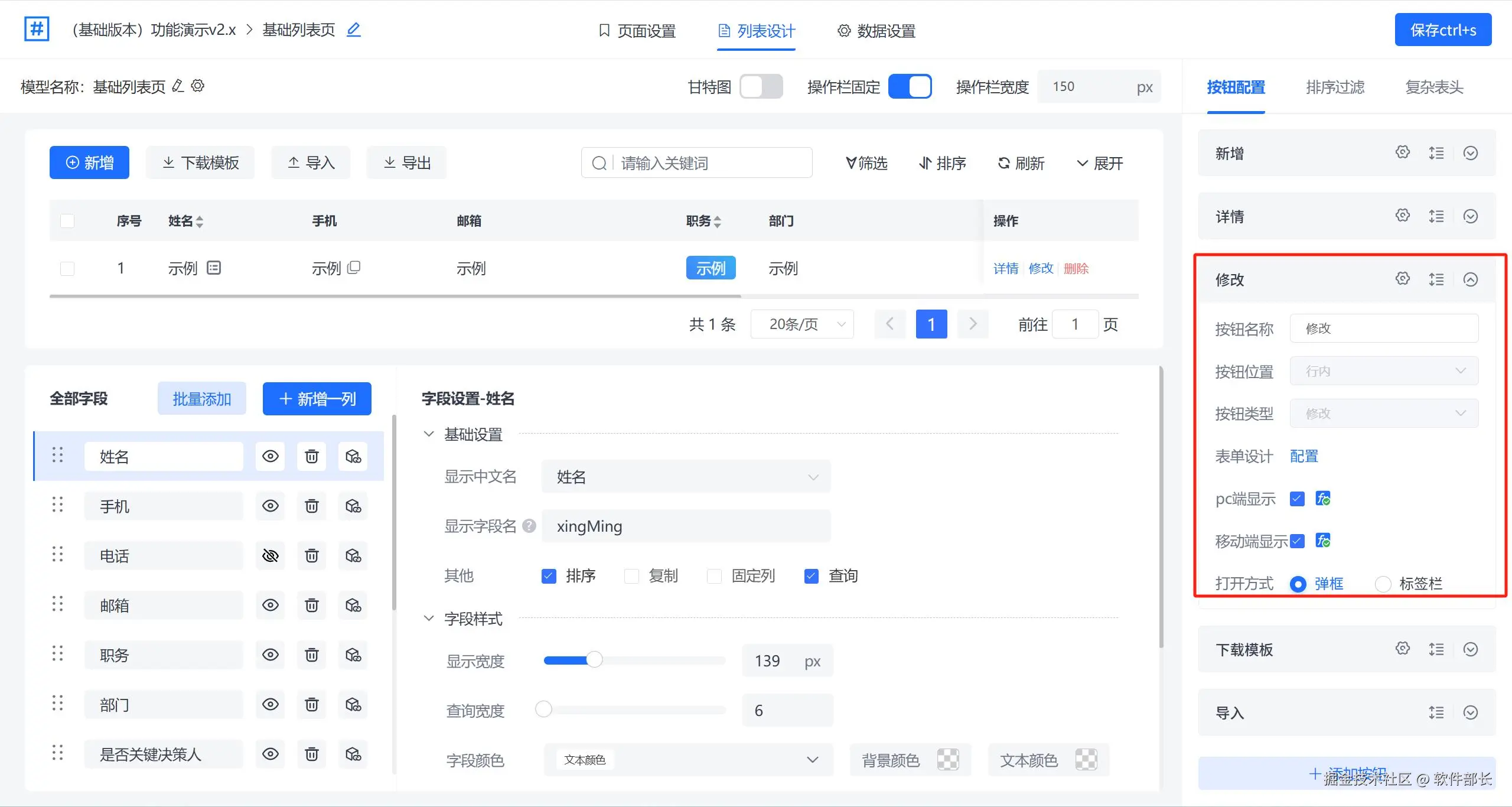
Task: Click the sort-order icon on 详情 button row
Action: [x=1436, y=216]
